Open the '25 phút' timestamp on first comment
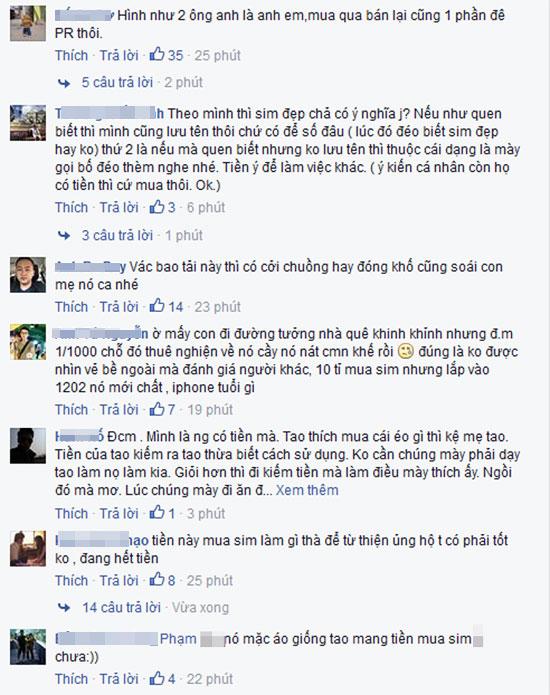 (x=217, y=55)
